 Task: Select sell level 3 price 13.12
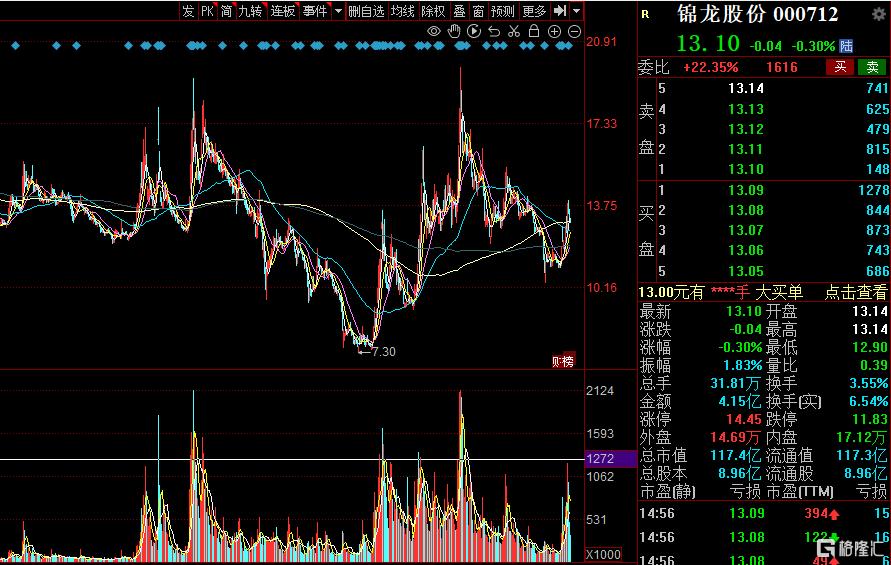(x=746, y=129)
